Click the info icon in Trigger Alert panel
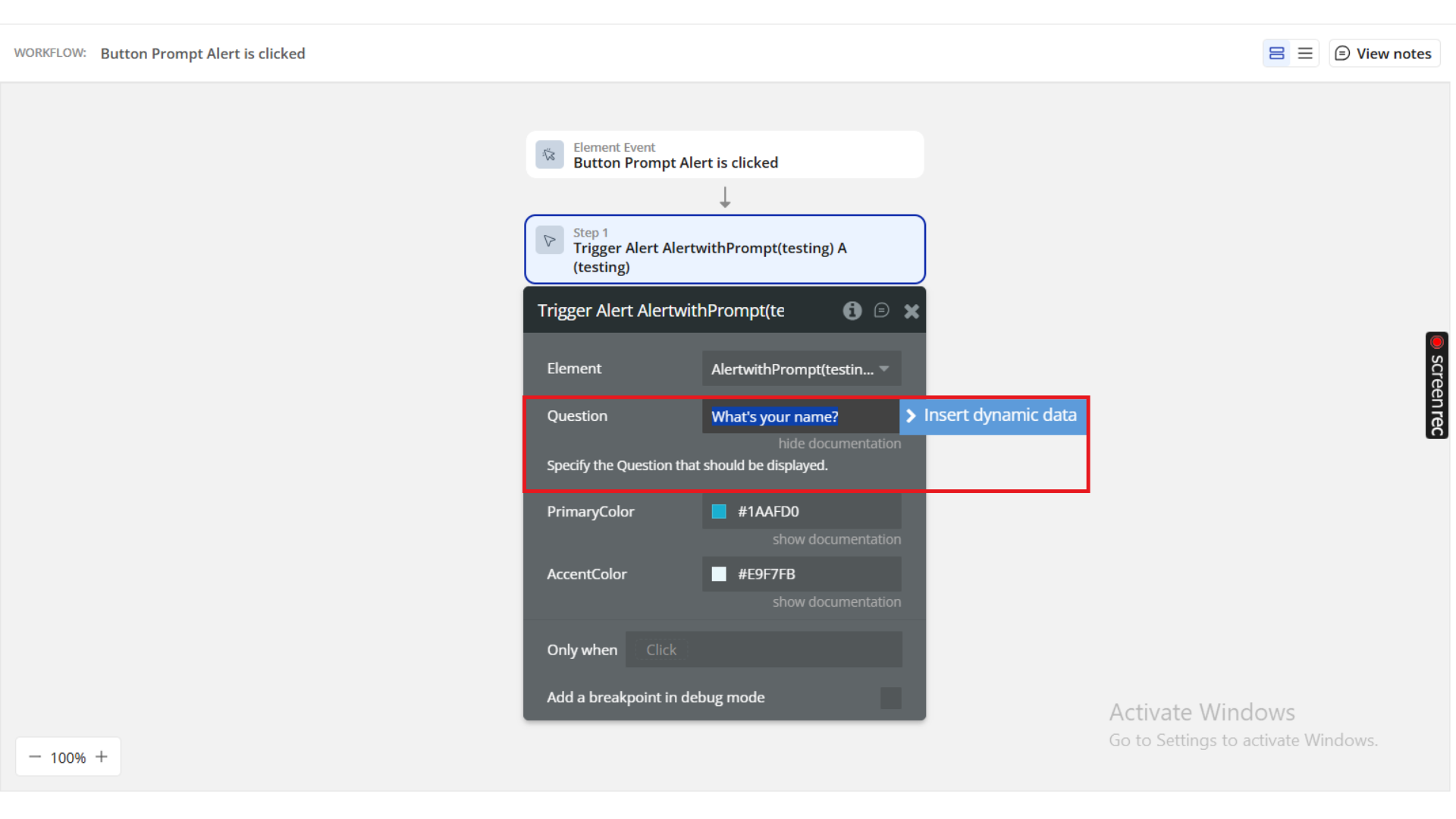Viewport: 1456px width, 819px height. point(852,310)
